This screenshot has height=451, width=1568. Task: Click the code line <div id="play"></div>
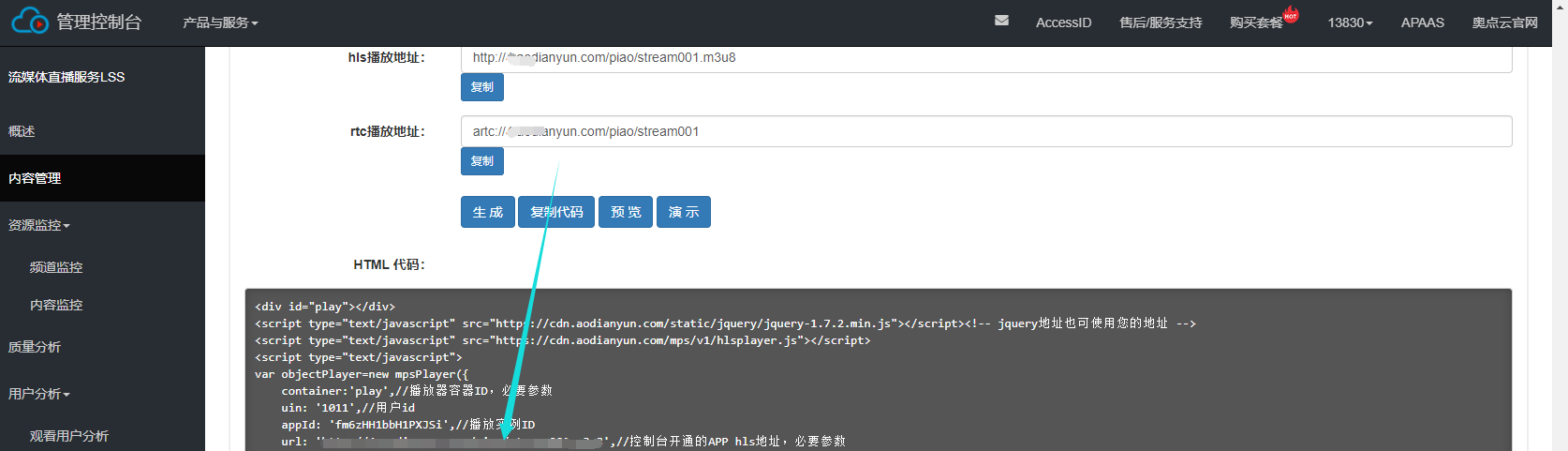tap(325, 307)
